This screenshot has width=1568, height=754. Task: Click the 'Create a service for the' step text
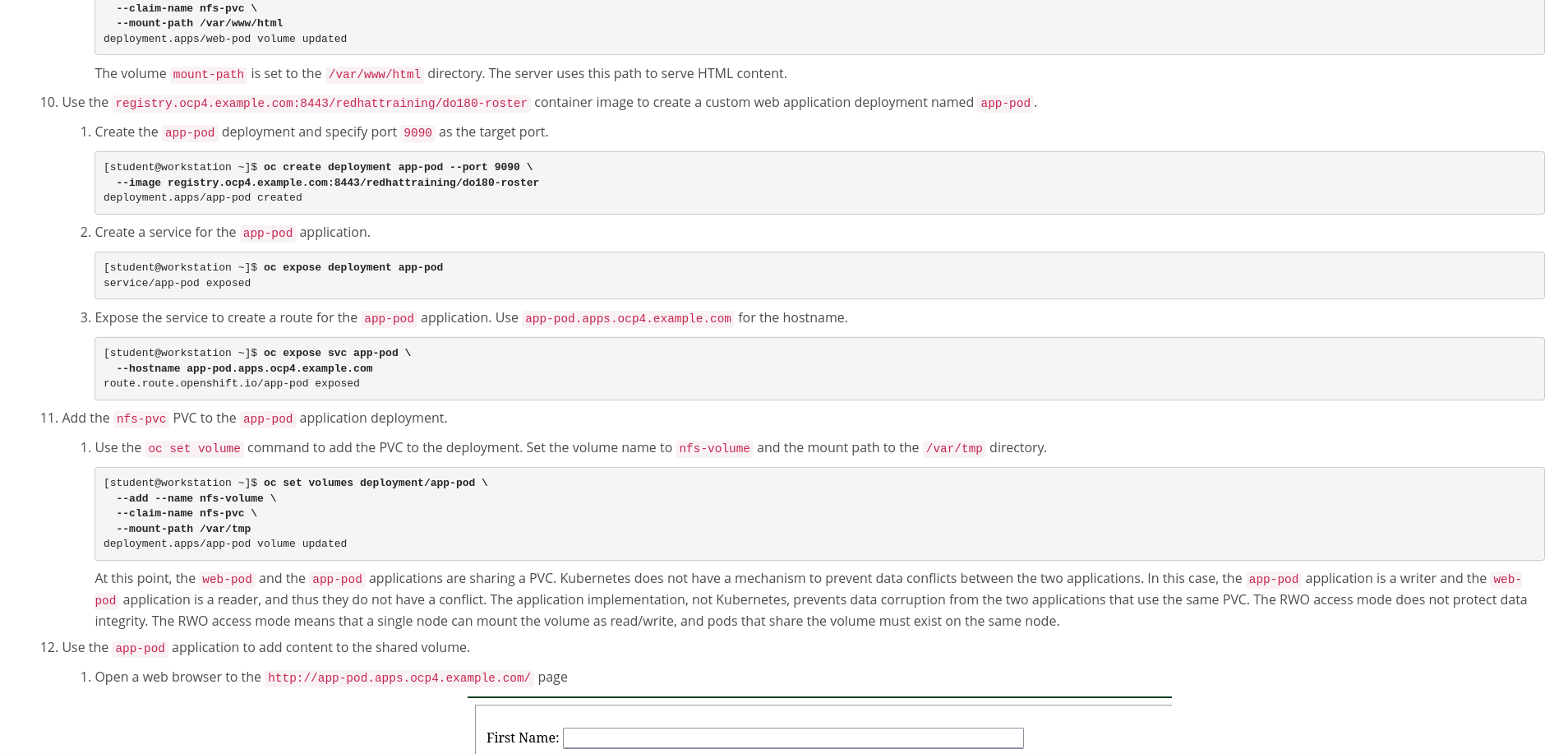(165, 233)
